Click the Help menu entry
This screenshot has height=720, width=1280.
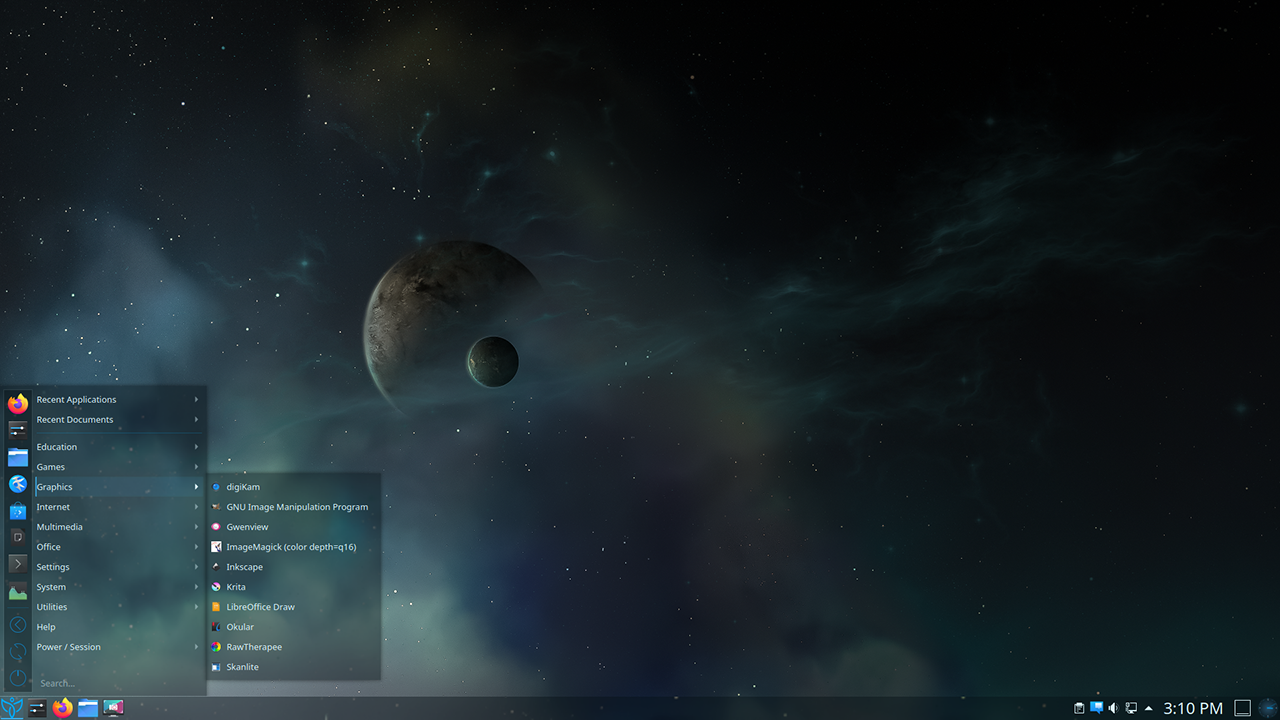point(119,627)
